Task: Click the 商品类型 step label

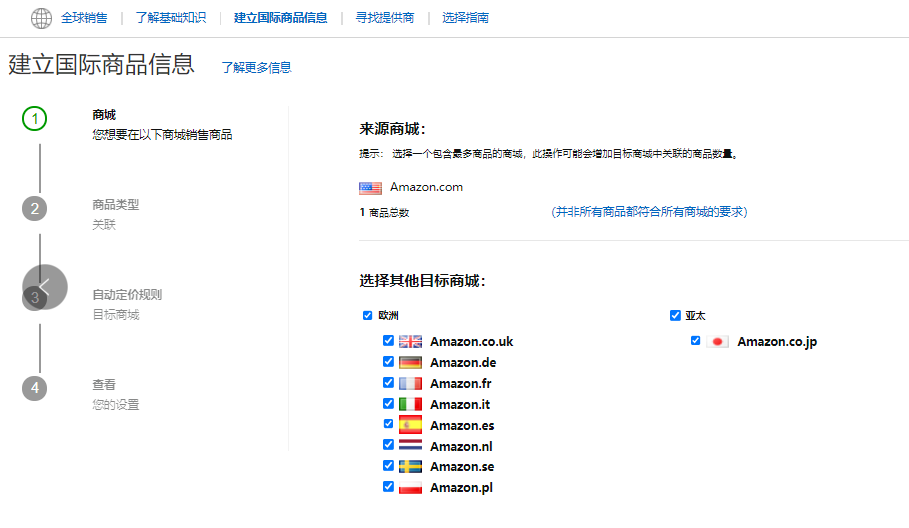Action: 116,205
